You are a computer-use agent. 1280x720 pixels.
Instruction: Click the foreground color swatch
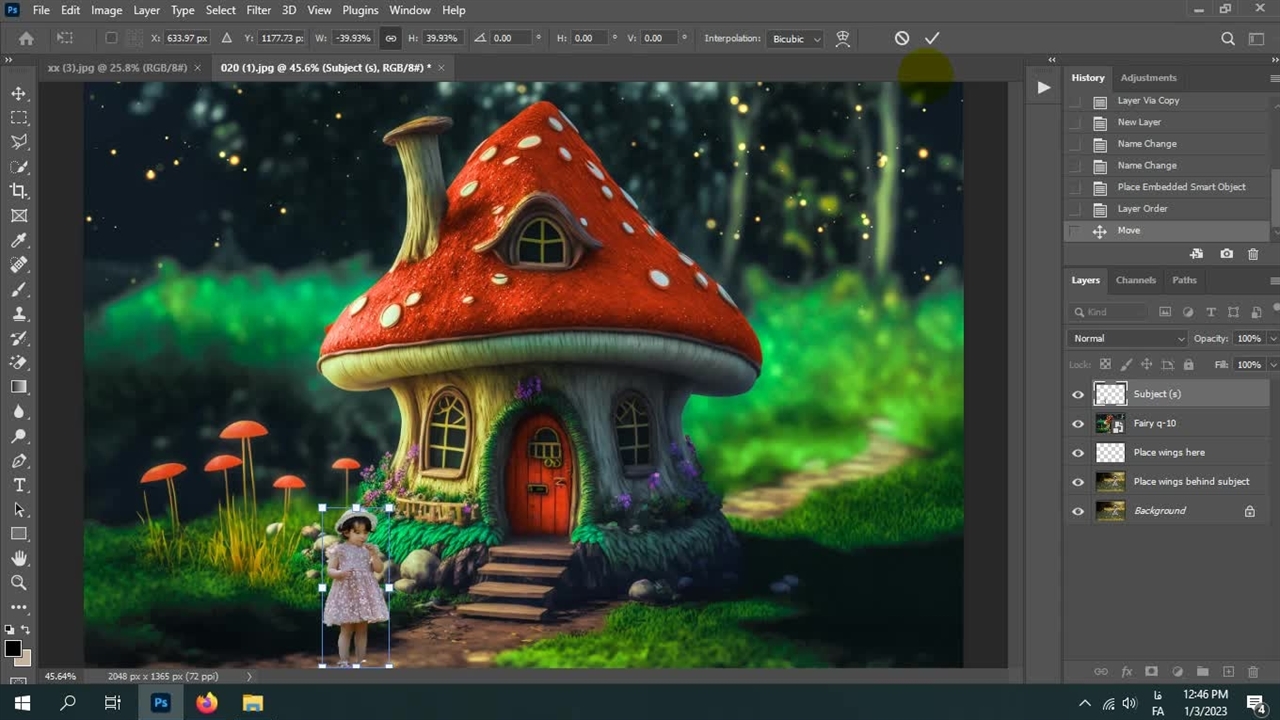pyautogui.click(x=13, y=649)
